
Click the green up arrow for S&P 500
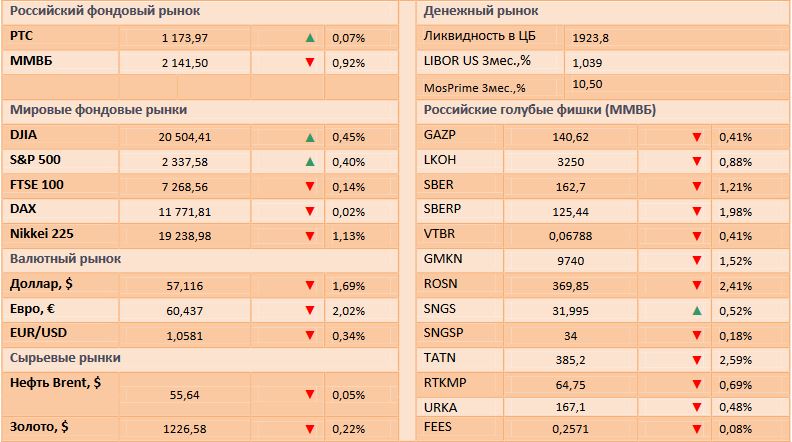point(311,161)
